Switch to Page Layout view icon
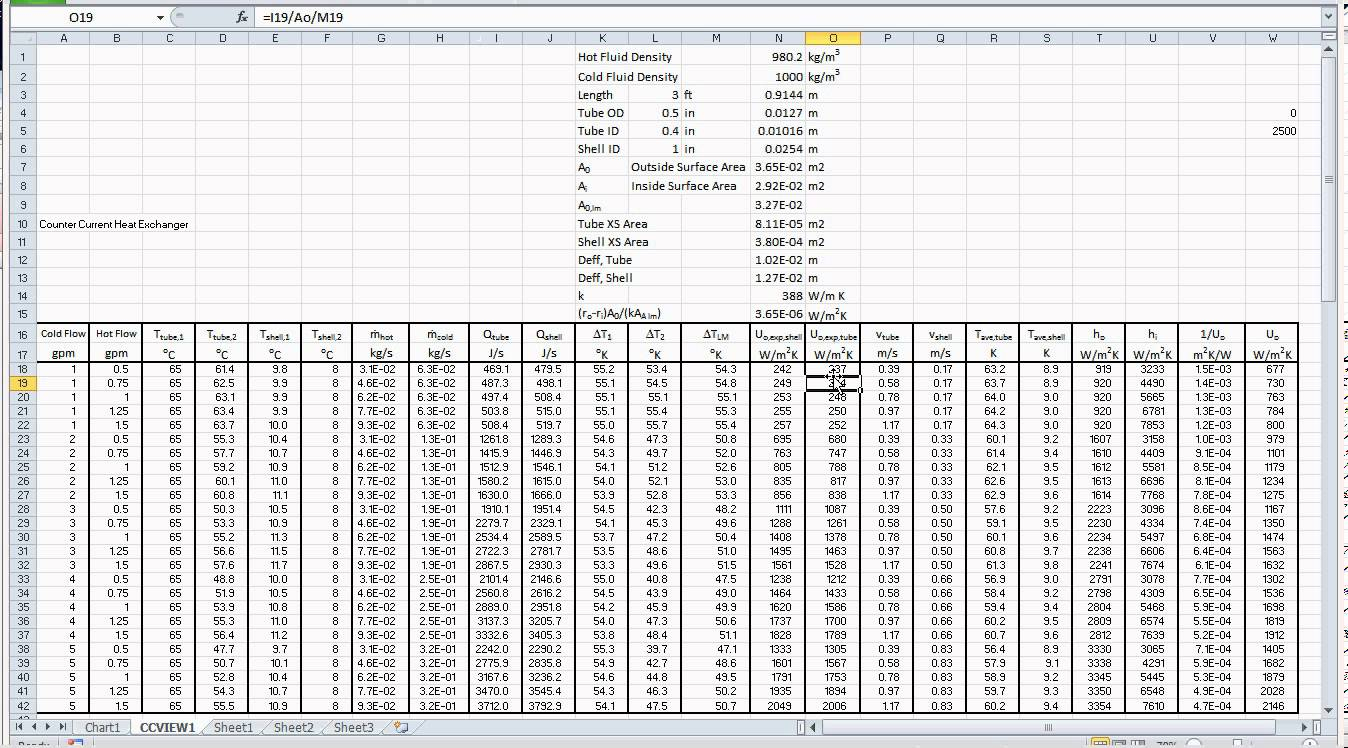This screenshot has height=748, width=1348. 1120,742
